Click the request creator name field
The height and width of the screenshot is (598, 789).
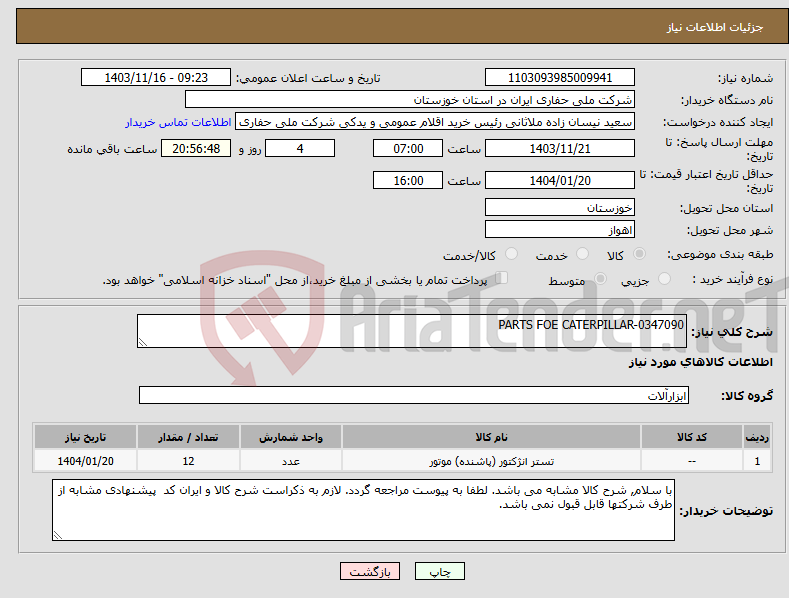(x=435, y=122)
